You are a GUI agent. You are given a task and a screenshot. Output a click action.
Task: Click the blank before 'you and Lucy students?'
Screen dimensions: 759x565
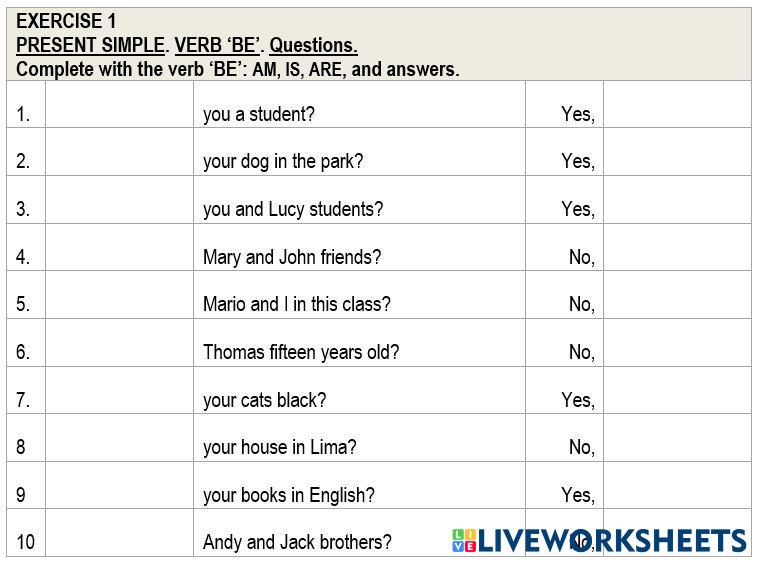[119, 200]
